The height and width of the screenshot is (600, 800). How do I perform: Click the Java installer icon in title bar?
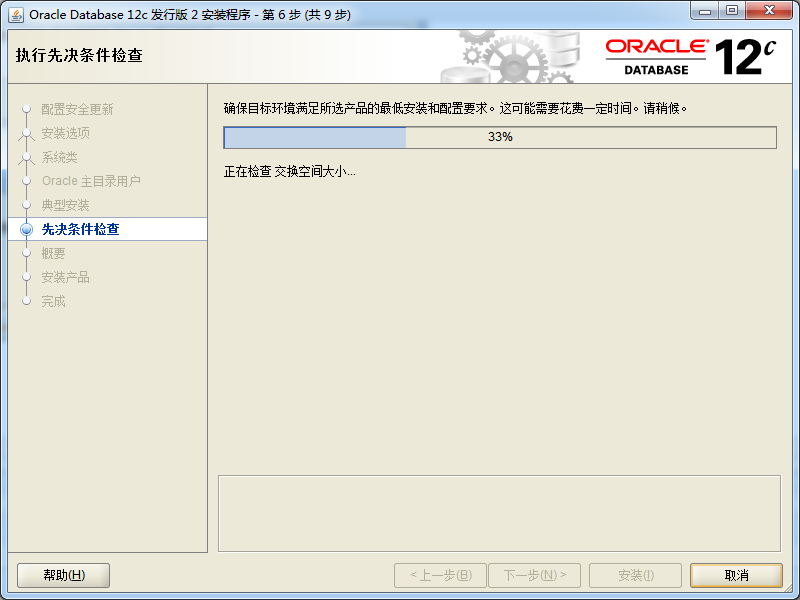(x=16, y=15)
